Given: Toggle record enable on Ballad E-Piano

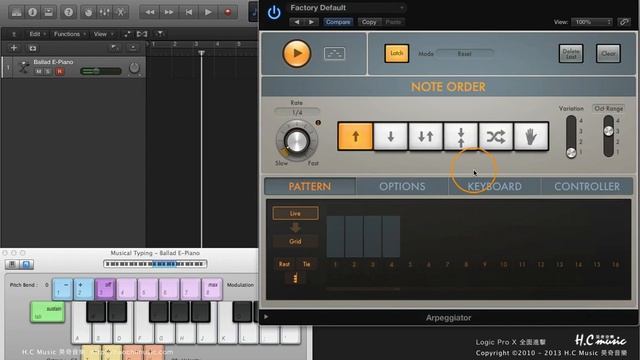Looking at the screenshot, I should (x=60, y=71).
